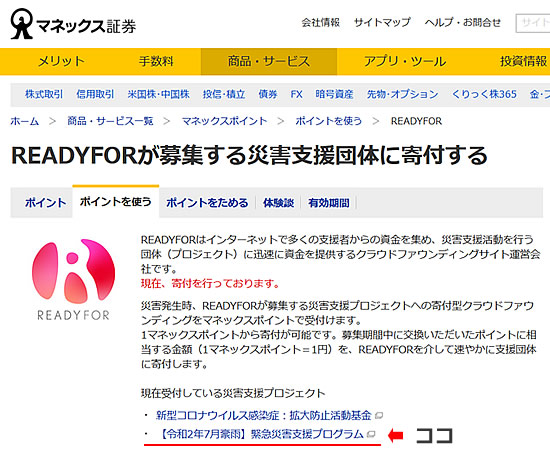Viewport: 550px width, 460px height.
Task: Go to マネックスポイント breadcrumb
Action: pos(224,121)
